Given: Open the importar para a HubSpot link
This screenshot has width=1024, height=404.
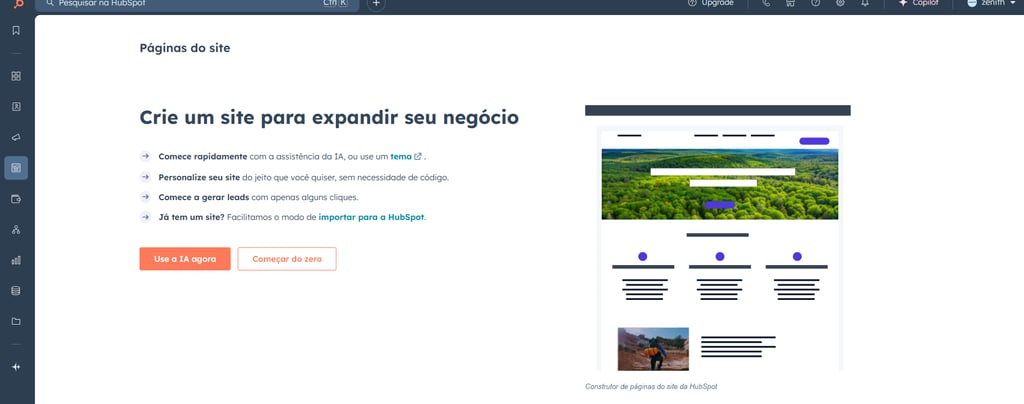Looking at the screenshot, I should point(372,217).
